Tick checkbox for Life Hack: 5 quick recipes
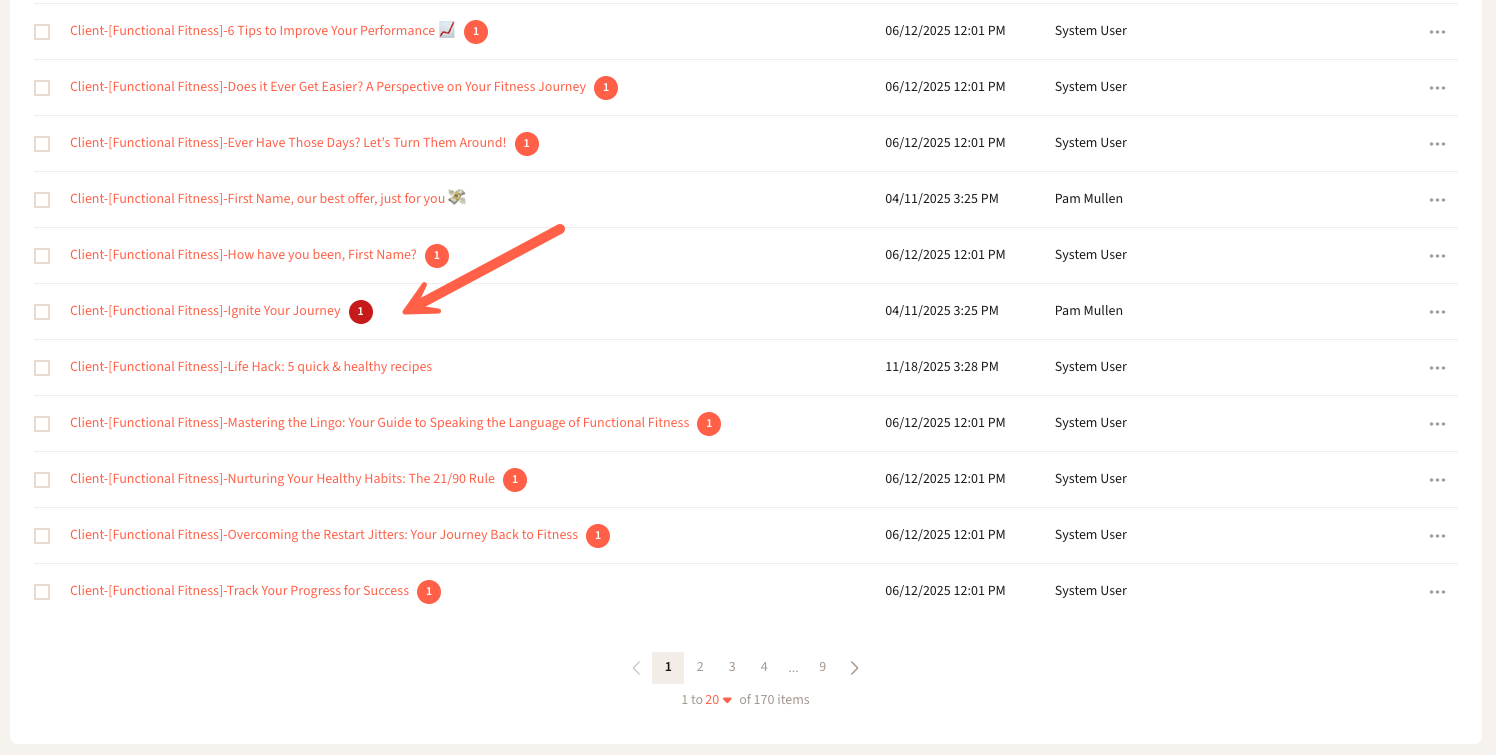 [x=42, y=368]
